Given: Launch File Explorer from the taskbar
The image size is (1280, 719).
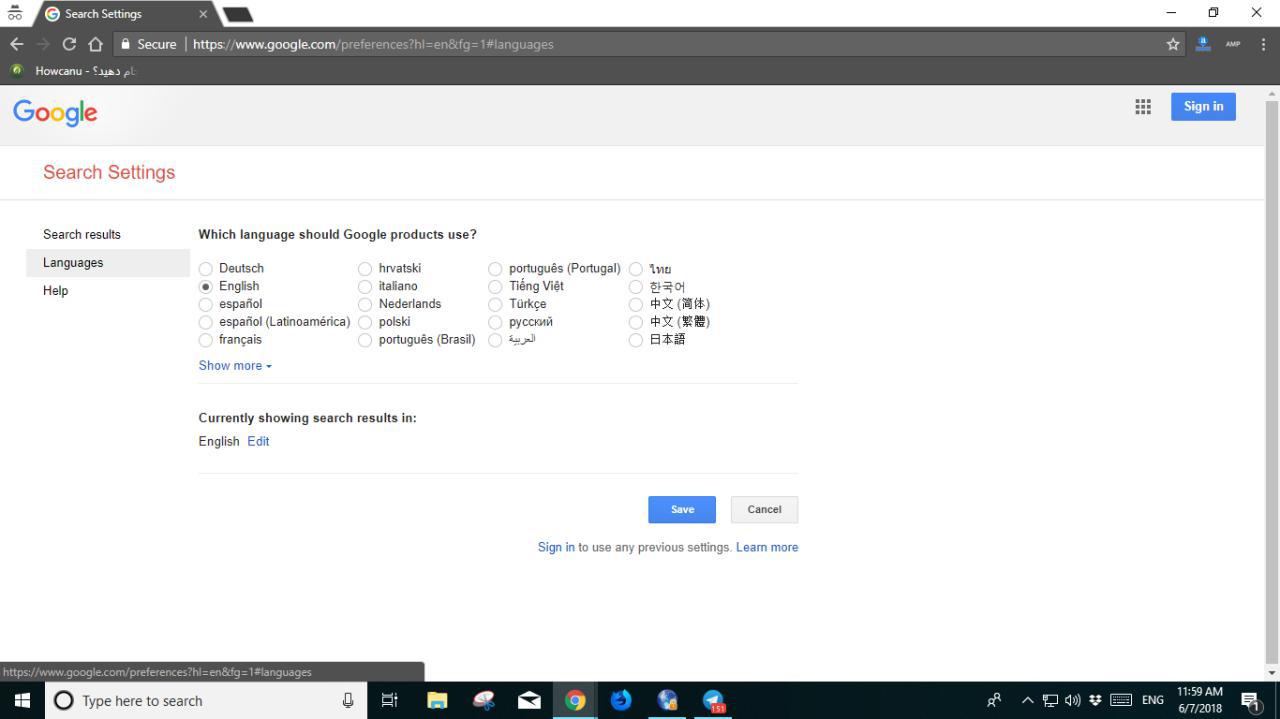Looking at the screenshot, I should [x=437, y=700].
